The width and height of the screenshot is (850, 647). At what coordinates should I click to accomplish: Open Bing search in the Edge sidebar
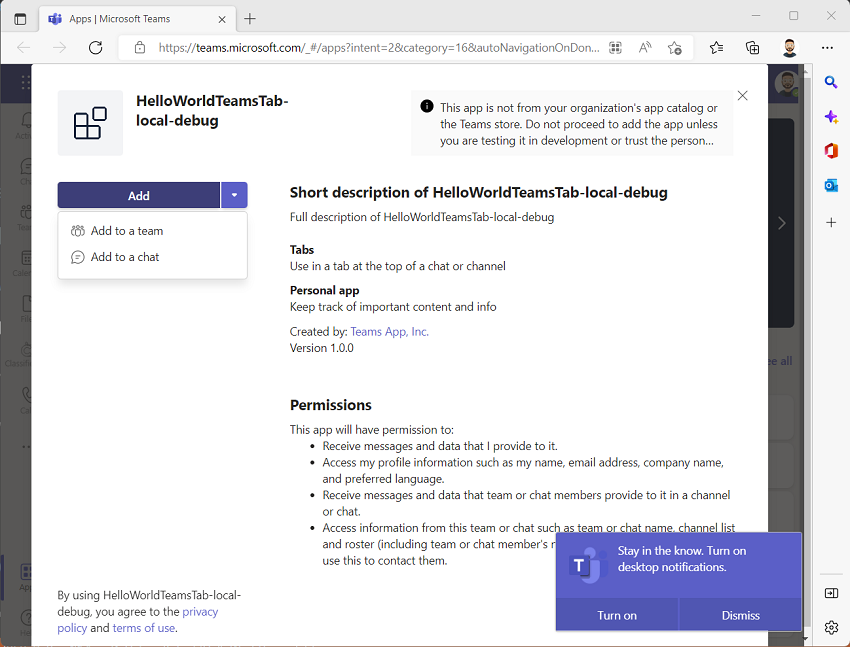[831, 82]
